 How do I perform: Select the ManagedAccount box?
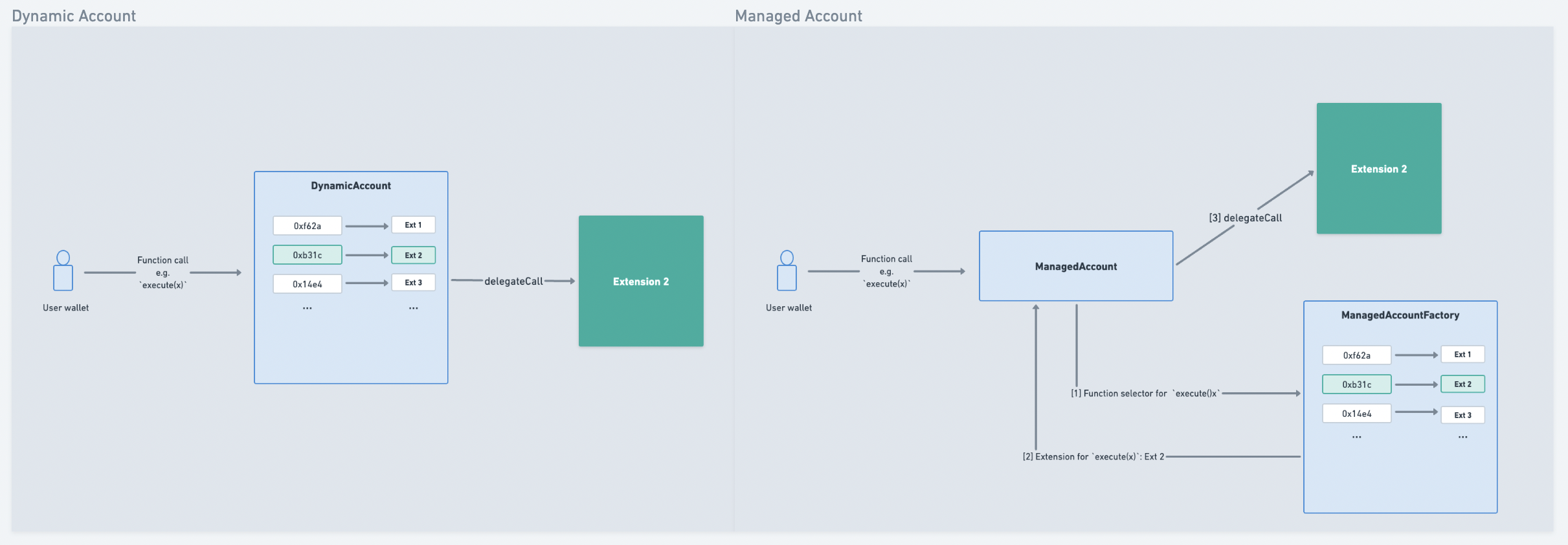click(1076, 266)
